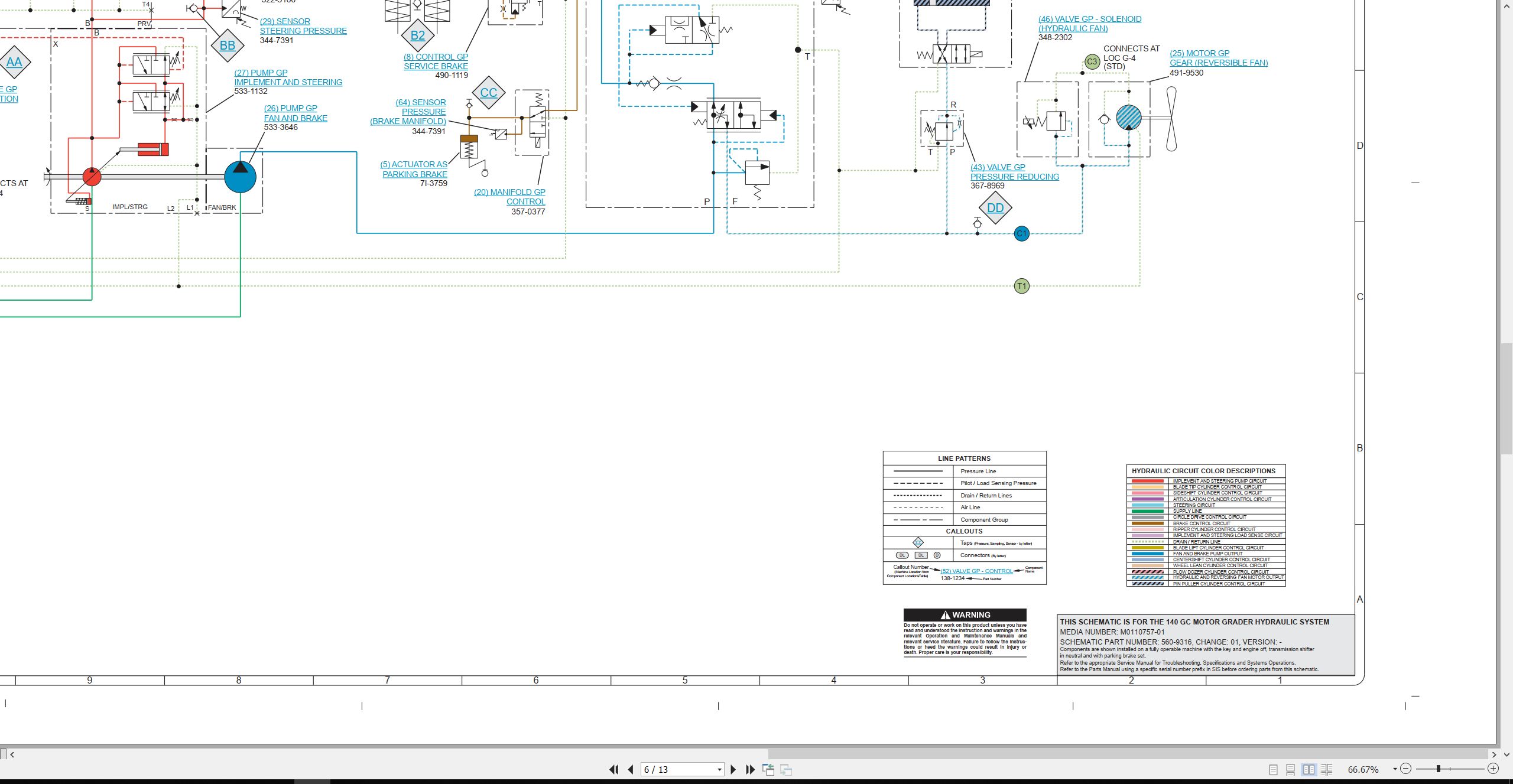The image size is (1513, 784).
Task: Open the (26) Pump GP Fan and Brake link
Action: (x=296, y=113)
